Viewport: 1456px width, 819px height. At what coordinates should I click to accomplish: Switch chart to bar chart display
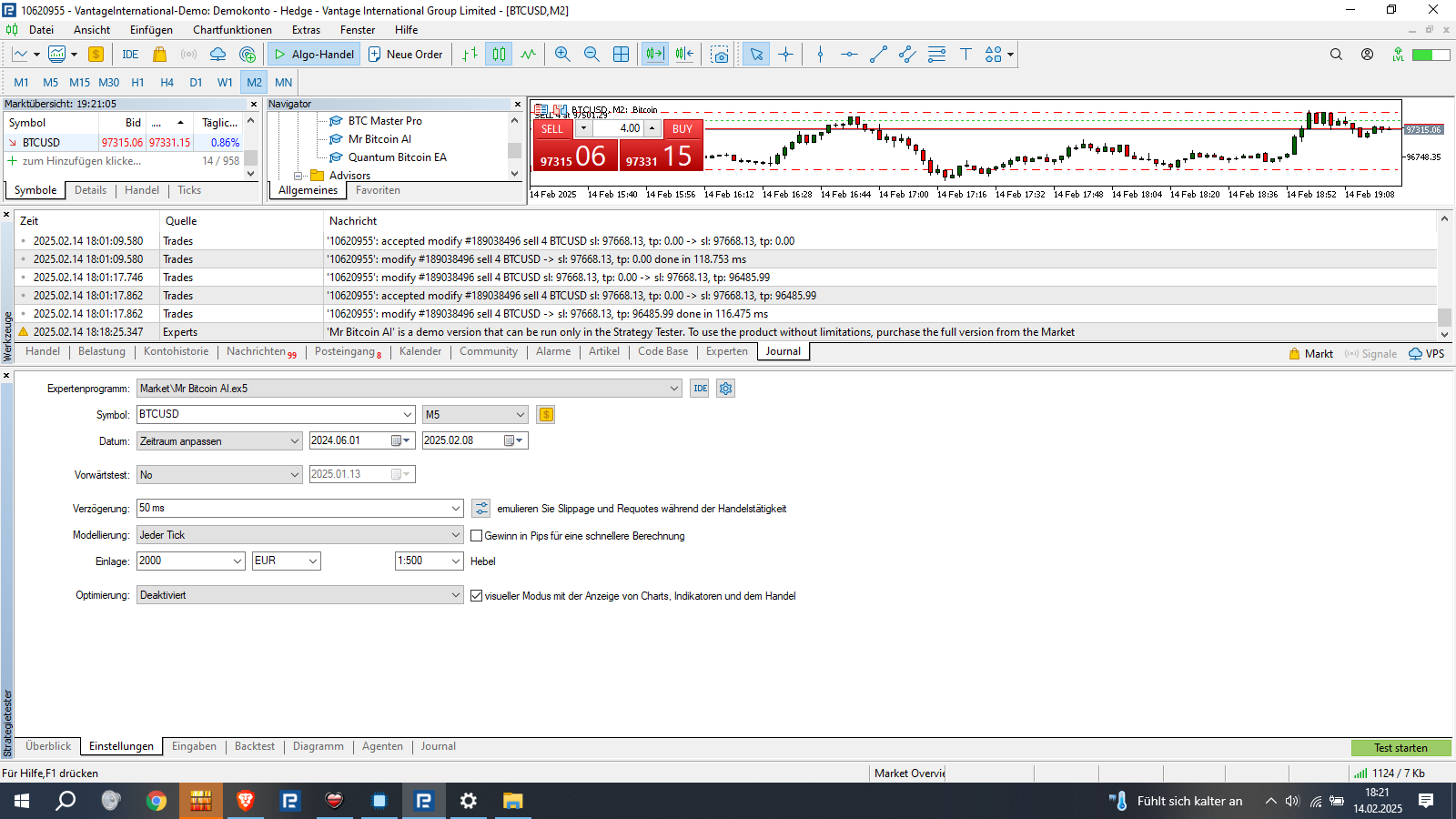click(470, 55)
